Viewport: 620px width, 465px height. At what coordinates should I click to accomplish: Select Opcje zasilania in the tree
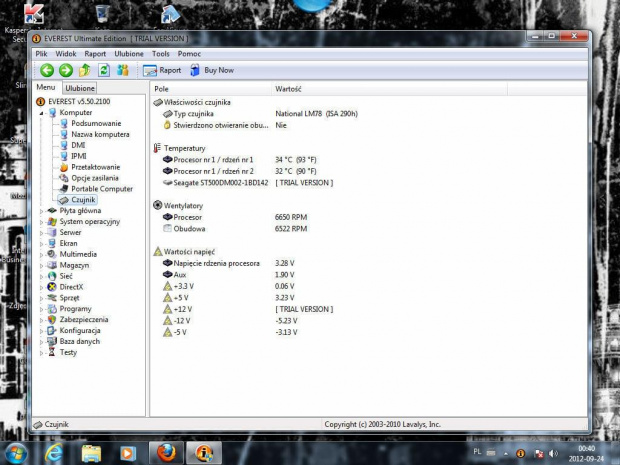[x=95, y=178]
